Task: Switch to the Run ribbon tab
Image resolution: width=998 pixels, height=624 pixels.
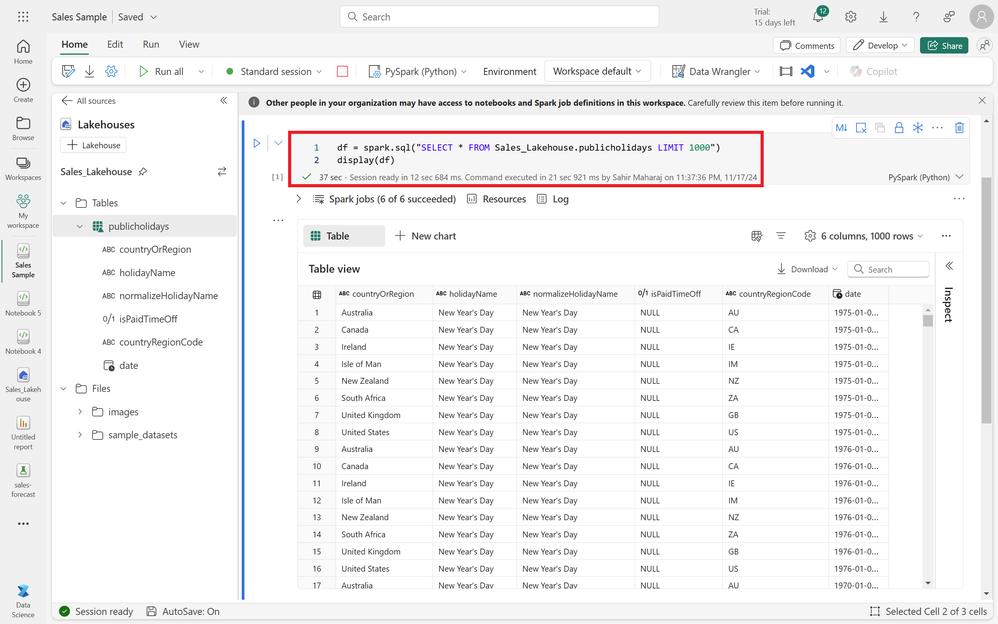Action: (x=151, y=45)
